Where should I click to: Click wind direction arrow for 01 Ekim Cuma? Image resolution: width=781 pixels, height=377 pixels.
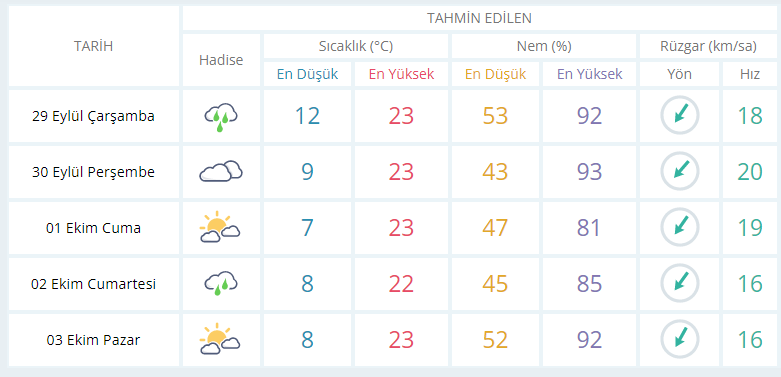pos(680,228)
